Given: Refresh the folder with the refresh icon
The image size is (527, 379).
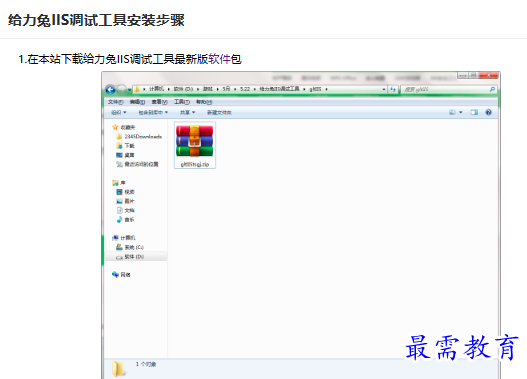Looking at the screenshot, I should [x=393, y=89].
